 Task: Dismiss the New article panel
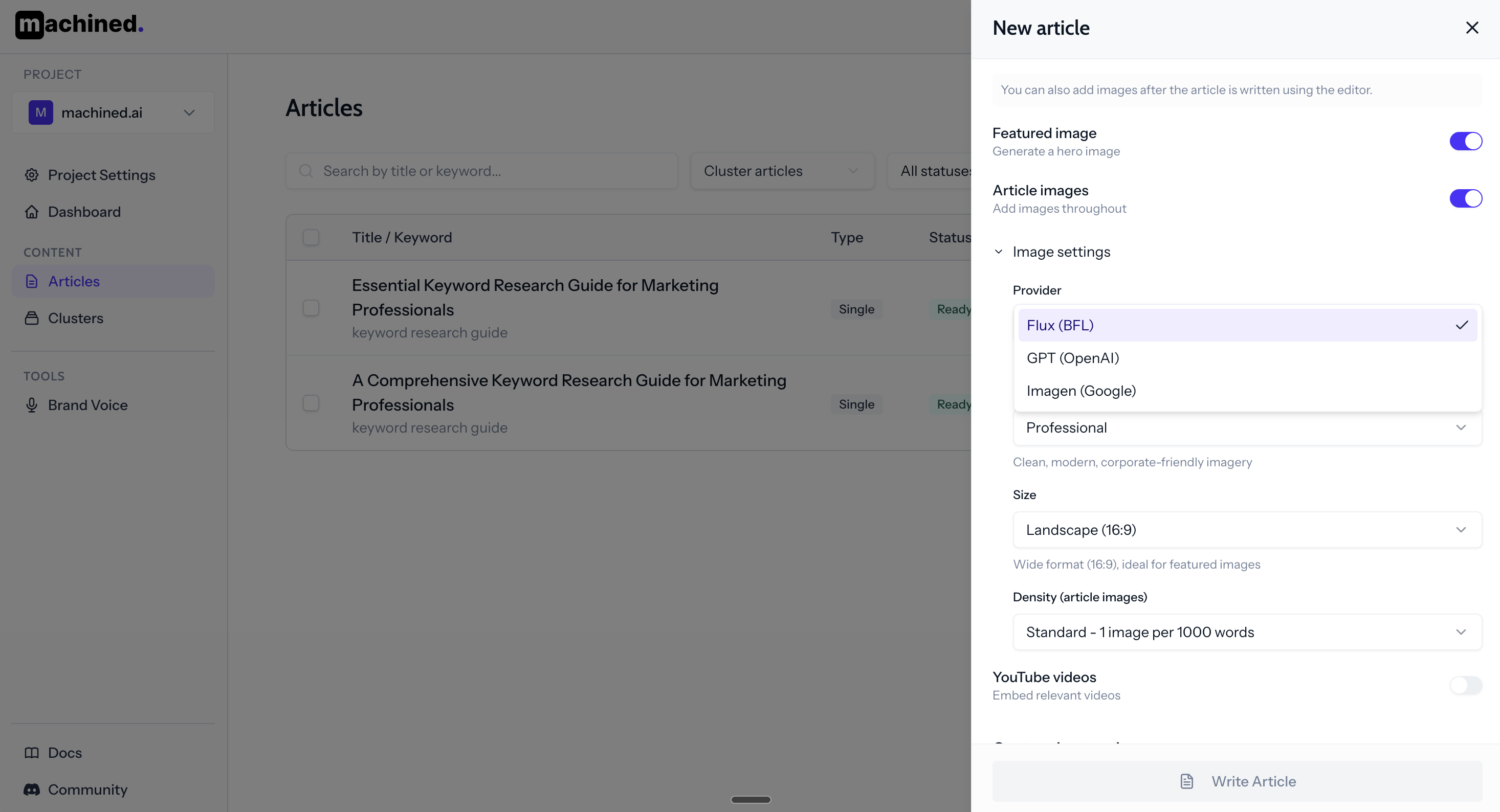(x=1472, y=28)
